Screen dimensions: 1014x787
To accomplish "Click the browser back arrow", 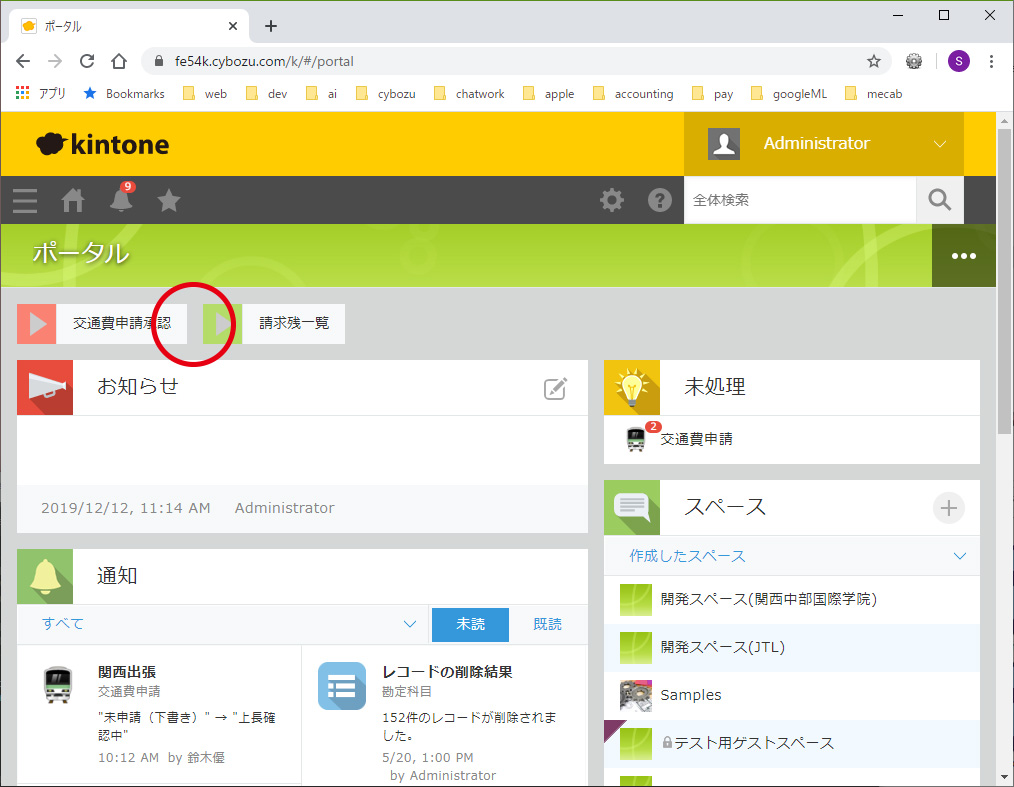I will point(23,61).
